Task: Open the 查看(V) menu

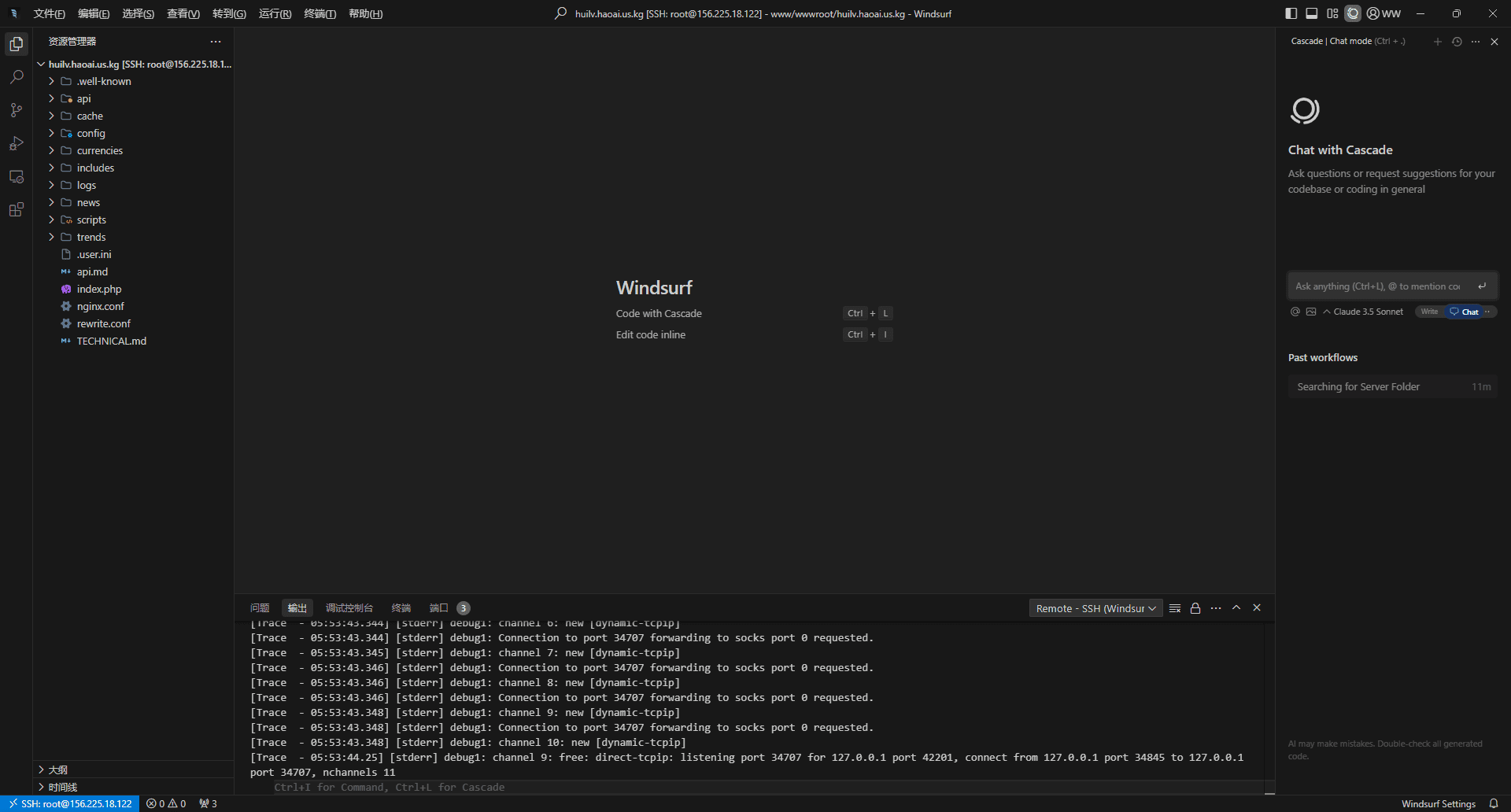Action: 183,13
